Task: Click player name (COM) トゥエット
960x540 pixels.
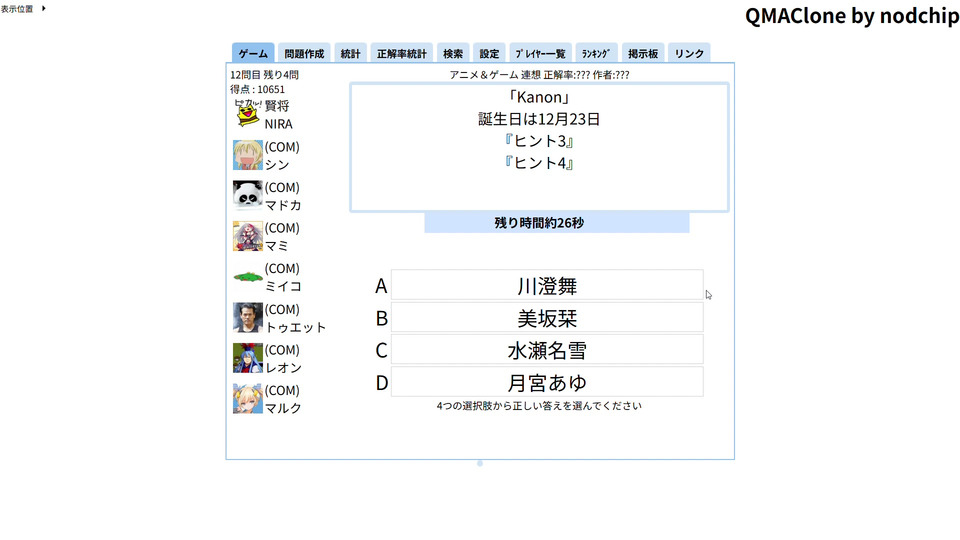Action: pos(295,318)
